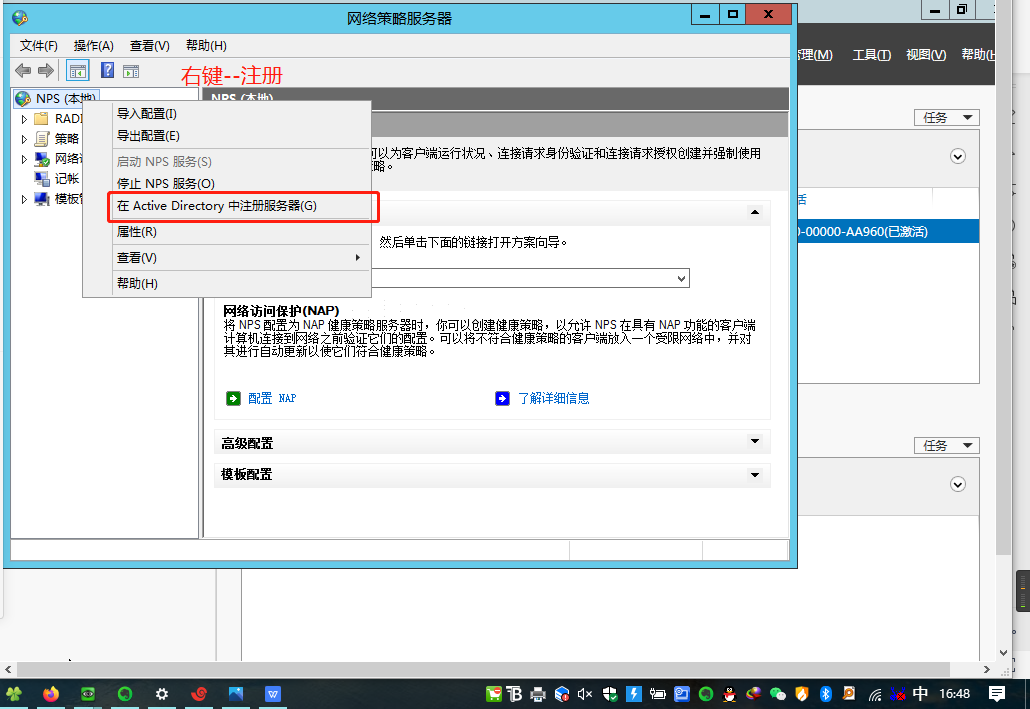Open the 查看(V) menu in menu bar

click(x=150, y=45)
